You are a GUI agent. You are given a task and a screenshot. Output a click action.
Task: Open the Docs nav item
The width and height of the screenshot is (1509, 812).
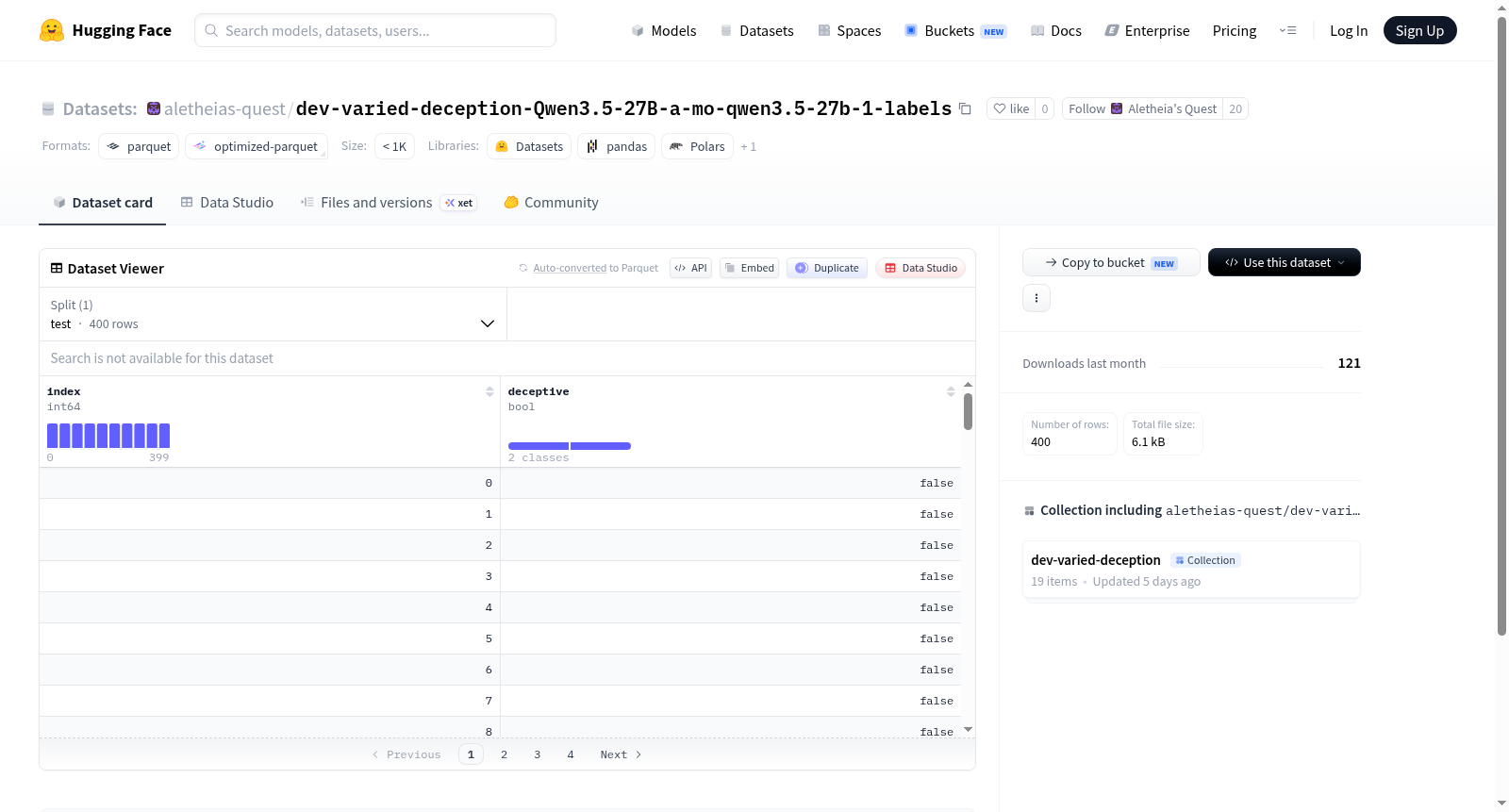(1056, 30)
